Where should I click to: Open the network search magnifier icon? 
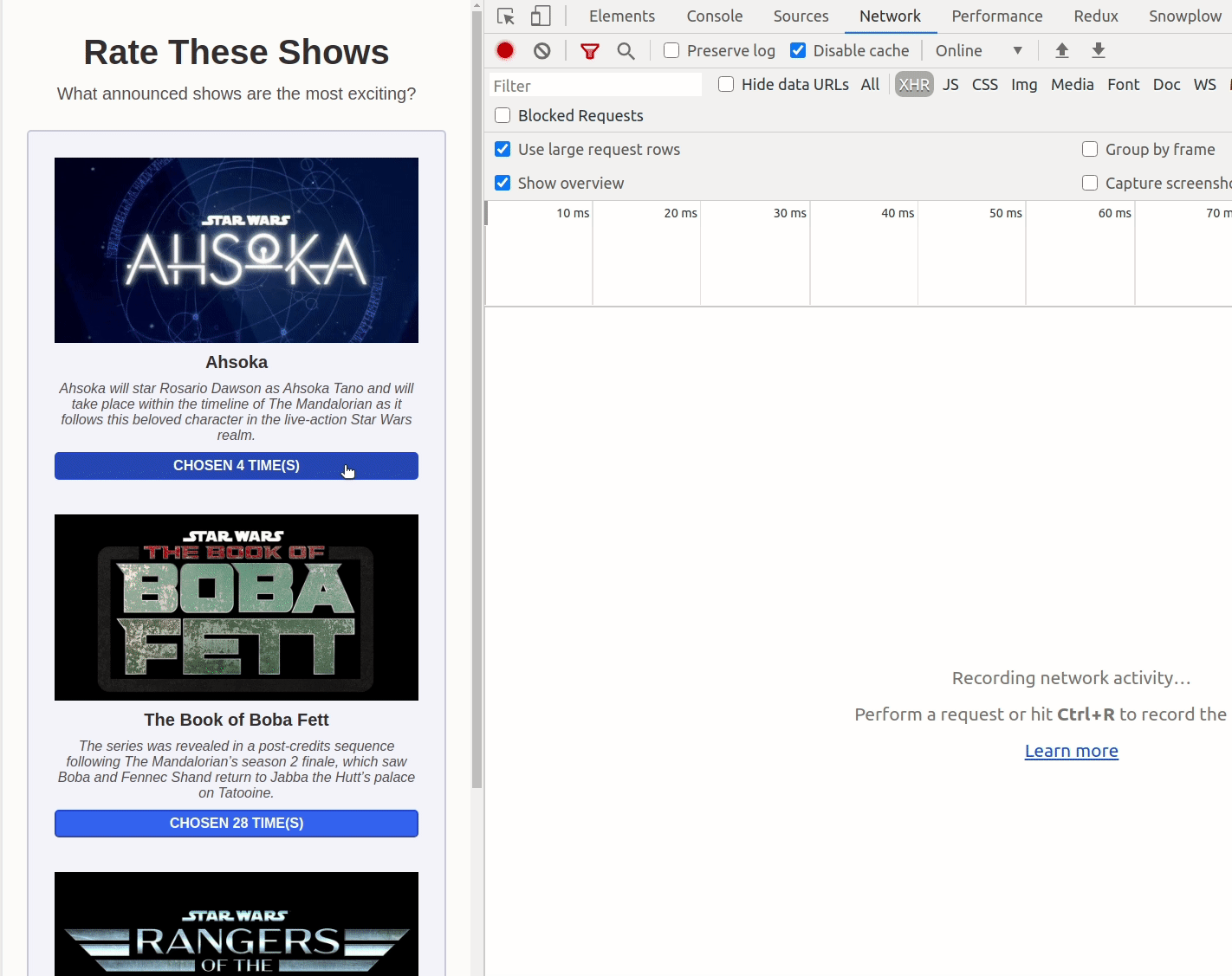pos(626,51)
